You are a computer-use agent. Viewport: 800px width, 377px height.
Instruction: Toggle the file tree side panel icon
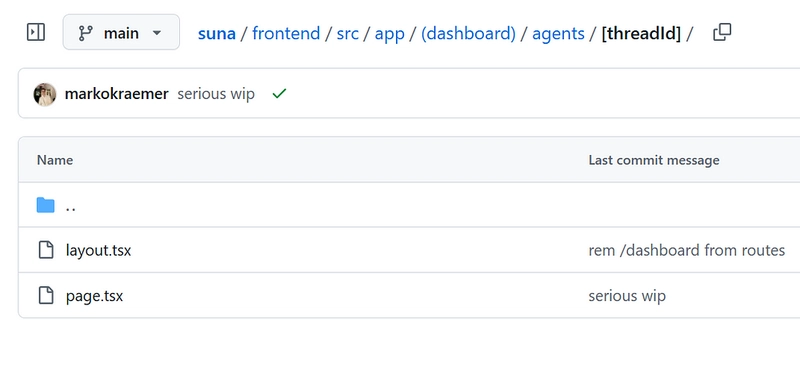pos(36,32)
